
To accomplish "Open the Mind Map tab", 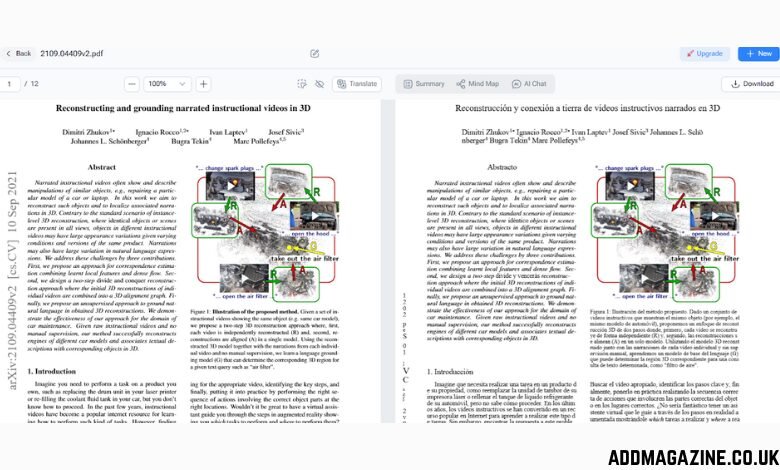I will tap(477, 84).
